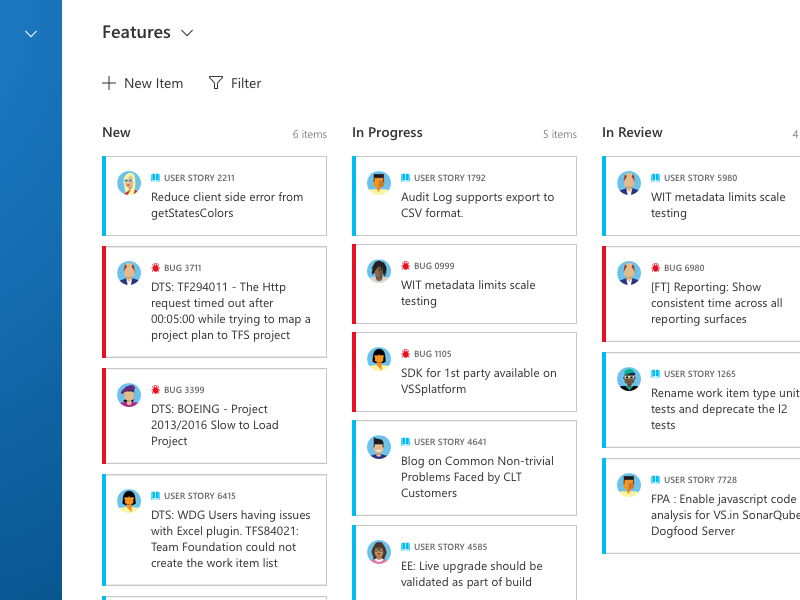Click the book icon on User Story 1792
Viewport: 800px width, 600px height.
coord(406,178)
